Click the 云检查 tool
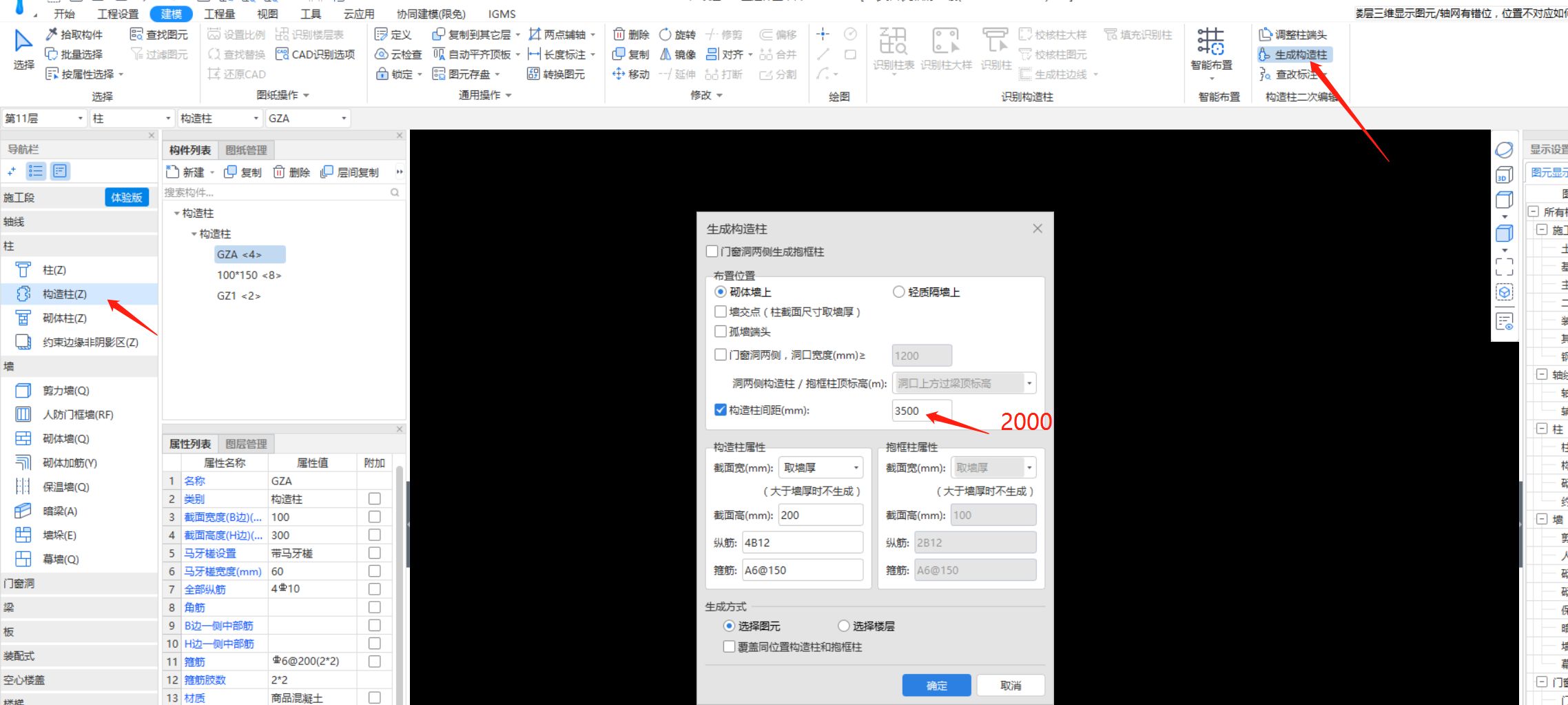Screen dimensions: 1568x705 [x=398, y=54]
